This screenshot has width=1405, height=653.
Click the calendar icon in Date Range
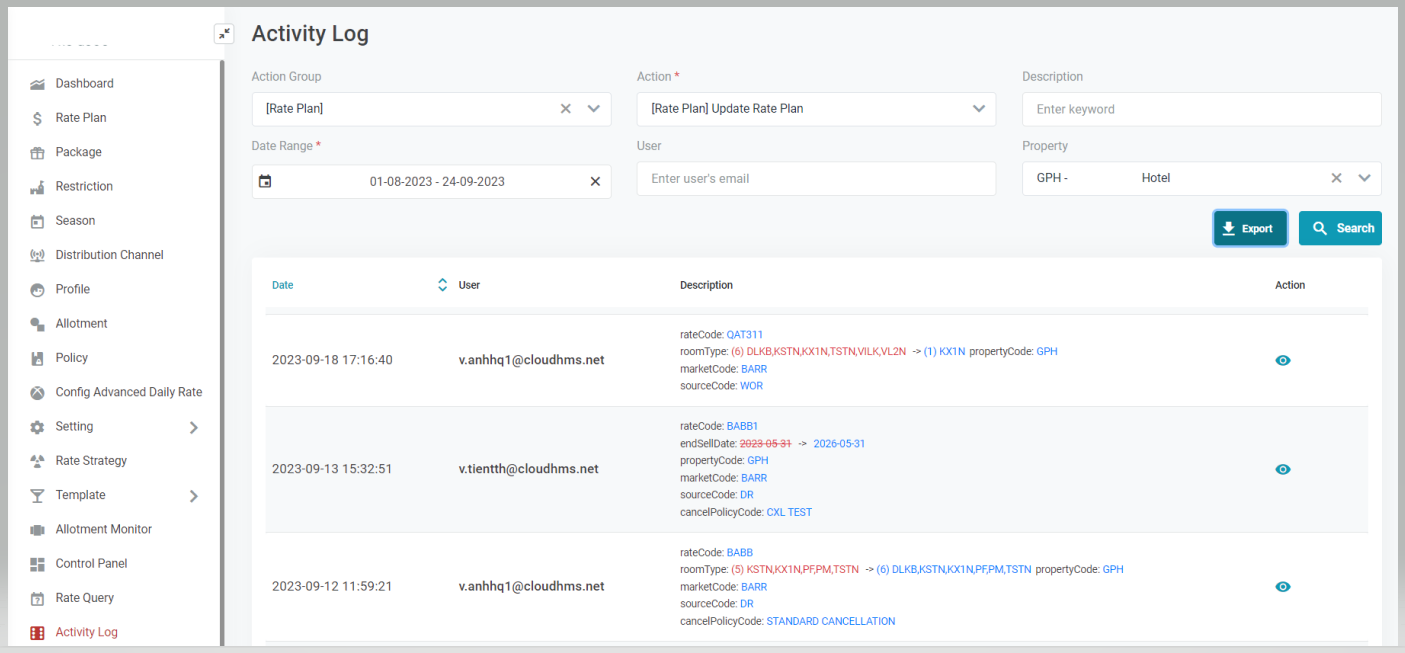[265, 182]
